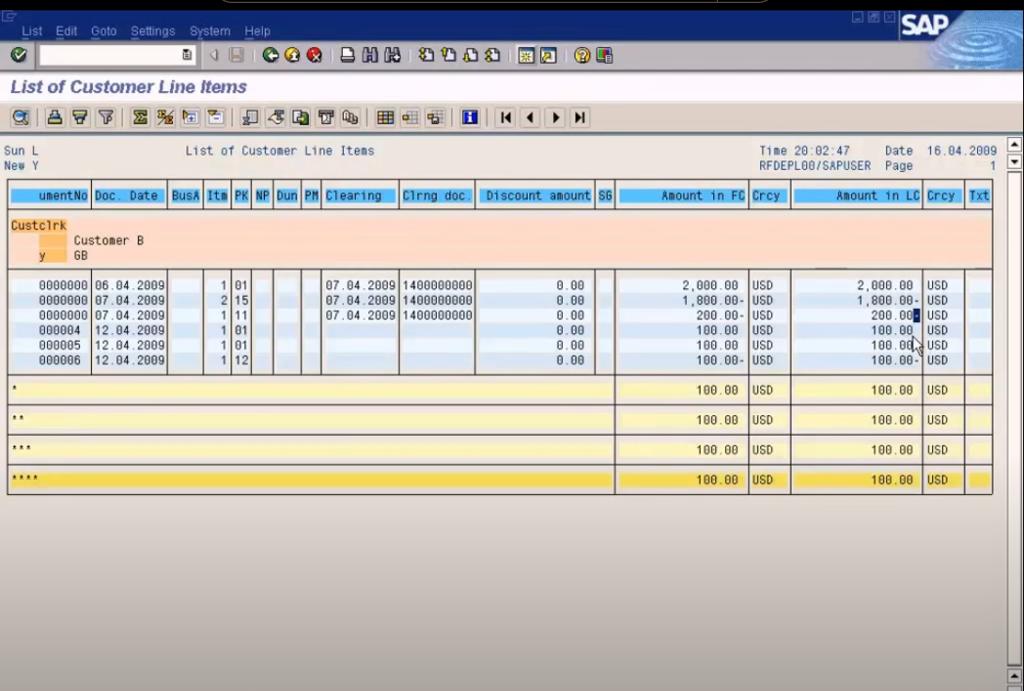Click the ABC analysis icon
1024x691 pixels.
351,118
